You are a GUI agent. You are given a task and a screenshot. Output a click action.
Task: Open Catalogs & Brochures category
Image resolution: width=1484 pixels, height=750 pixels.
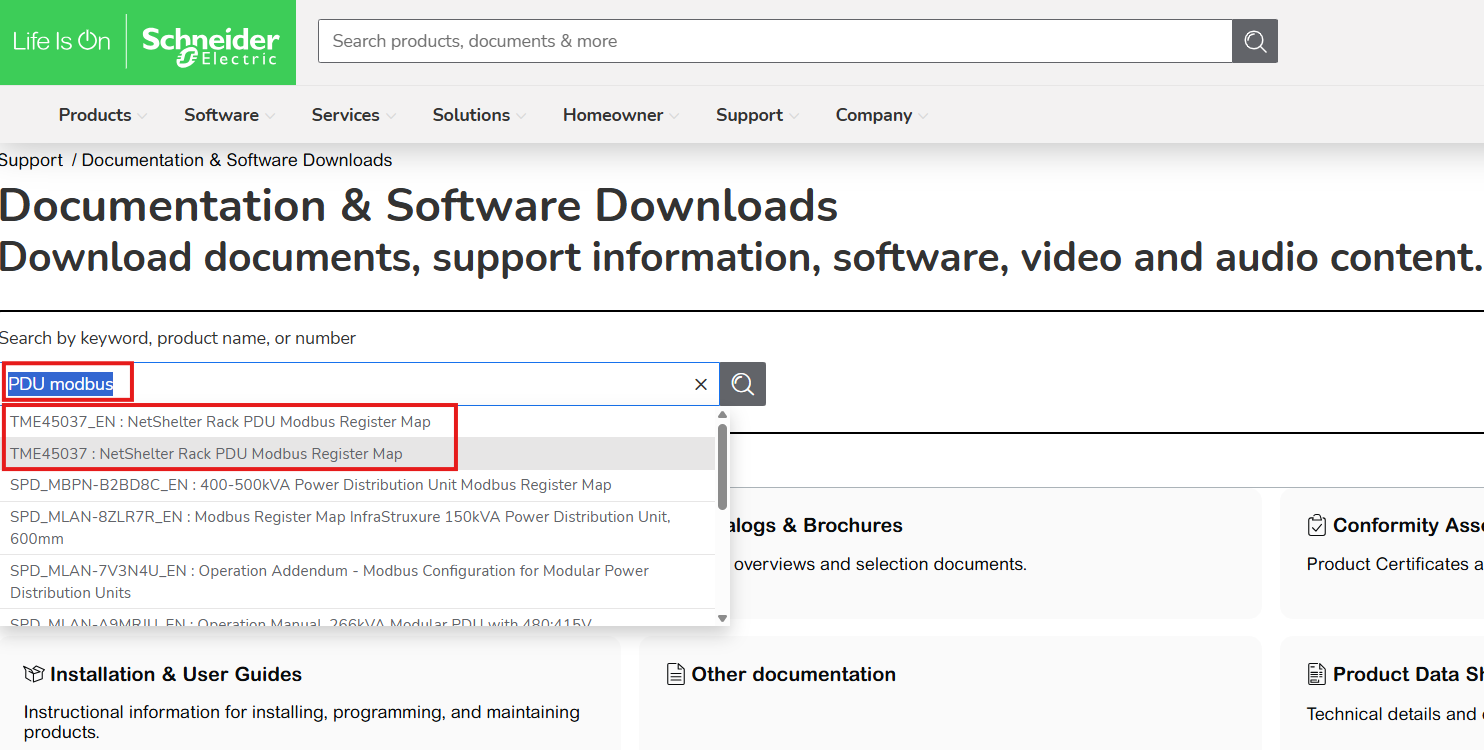coord(817,526)
